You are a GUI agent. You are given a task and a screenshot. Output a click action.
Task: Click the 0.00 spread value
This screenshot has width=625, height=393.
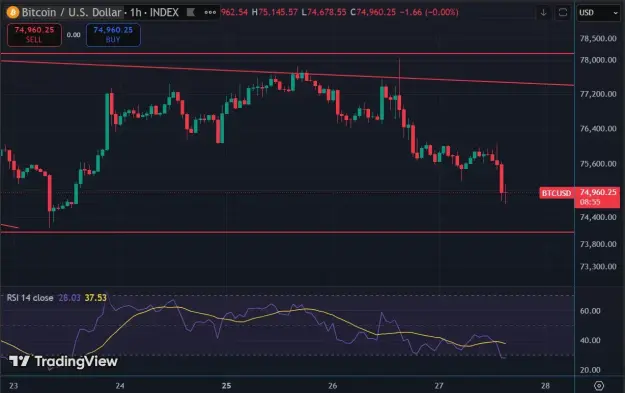(x=73, y=35)
